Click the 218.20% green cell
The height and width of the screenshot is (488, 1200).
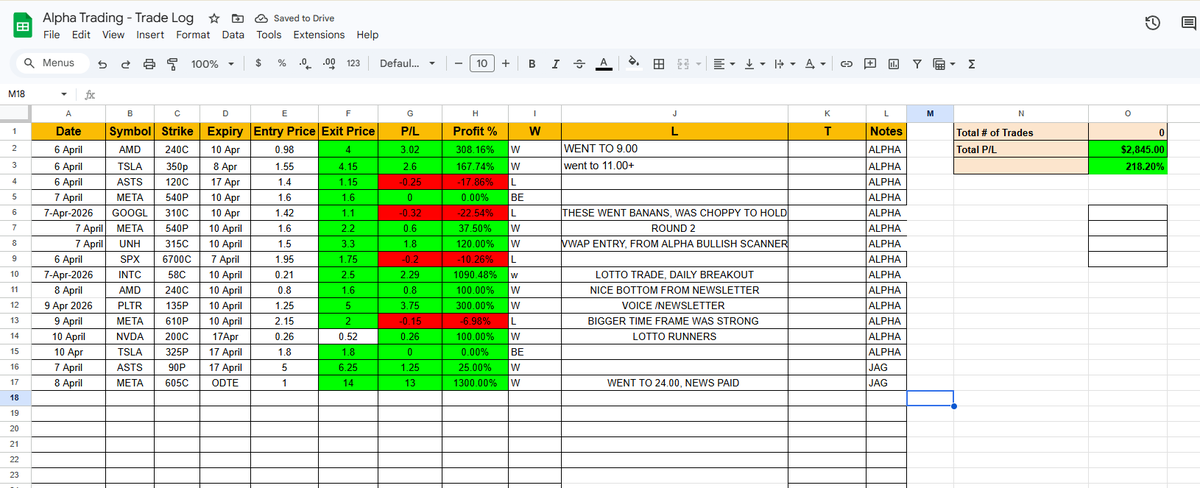coord(1127,165)
